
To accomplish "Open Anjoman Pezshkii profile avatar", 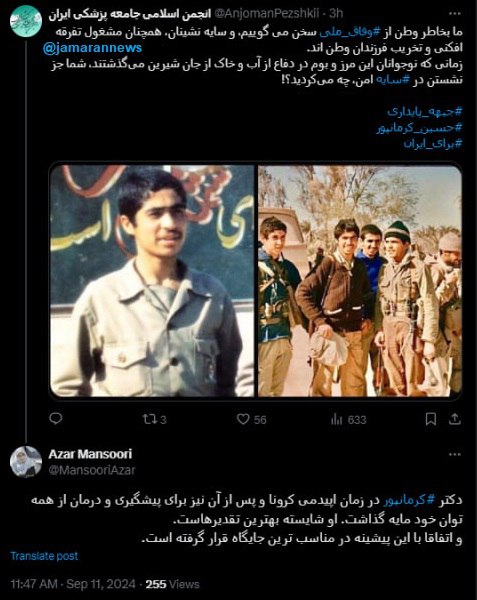I will click(26, 21).
